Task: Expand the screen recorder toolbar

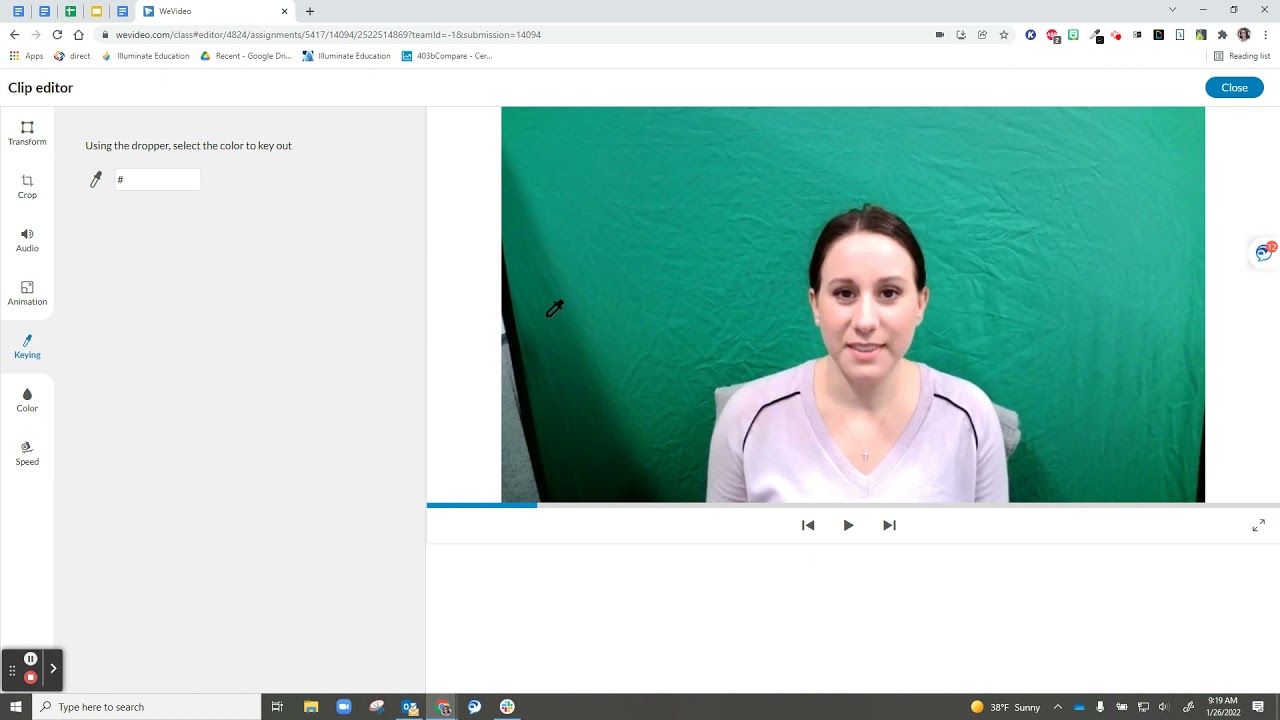Action: (x=53, y=668)
